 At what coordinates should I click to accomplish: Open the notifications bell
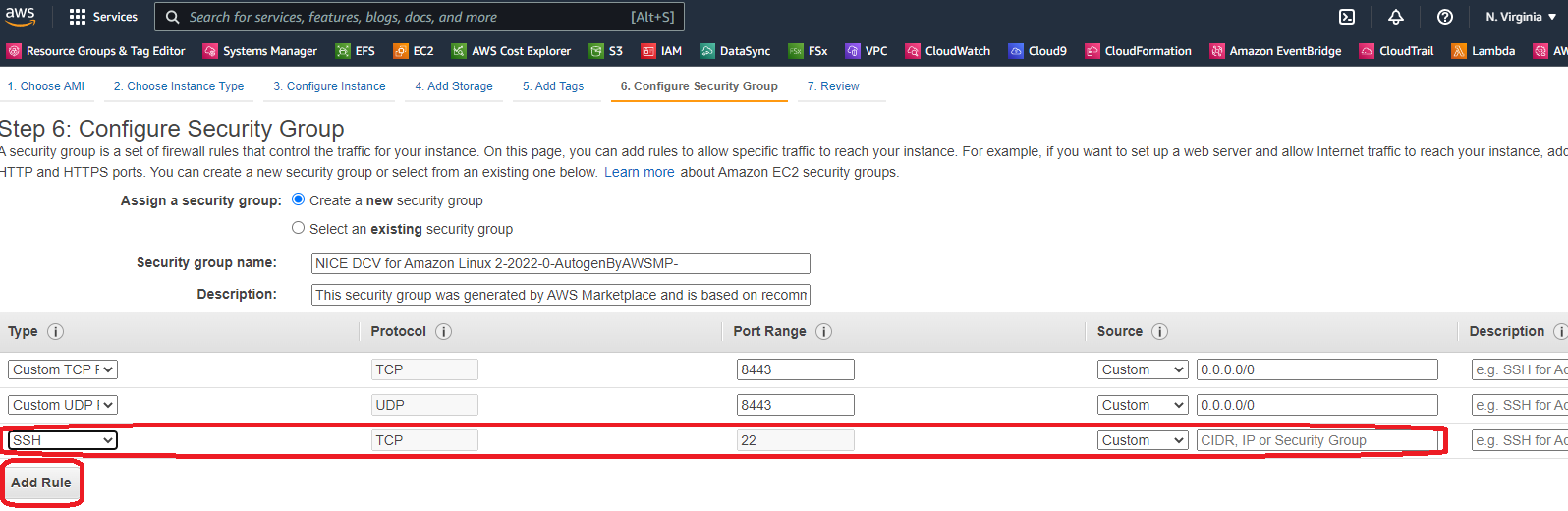point(1395,17)
